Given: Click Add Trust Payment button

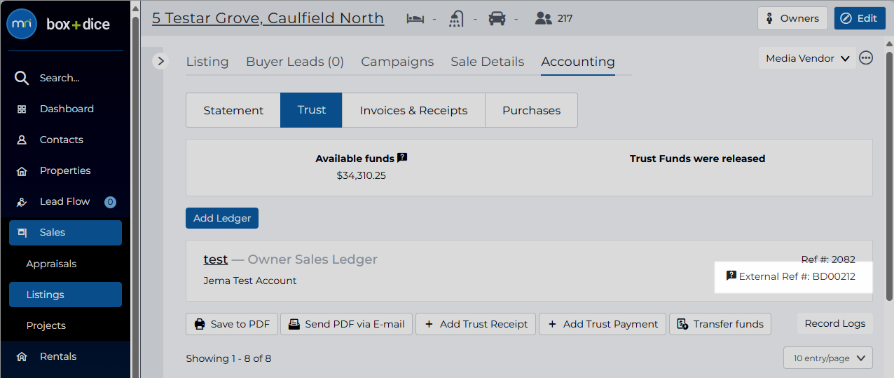Looking at the screenshot, I should tap(602, 324).
